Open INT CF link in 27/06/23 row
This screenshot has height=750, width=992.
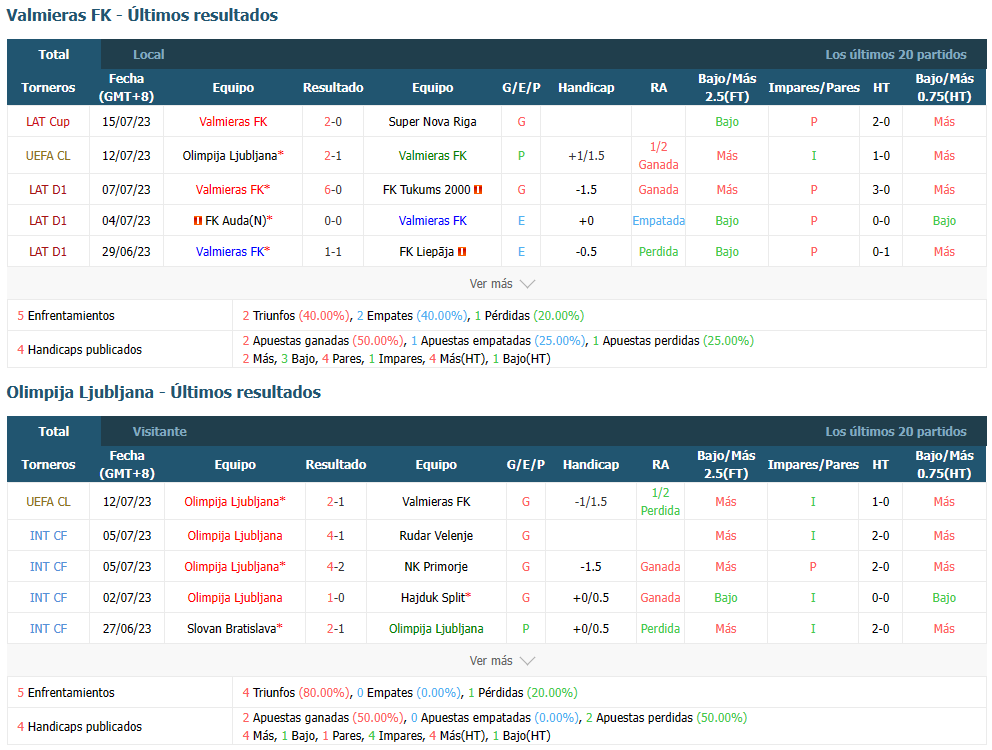click(48, 629)
